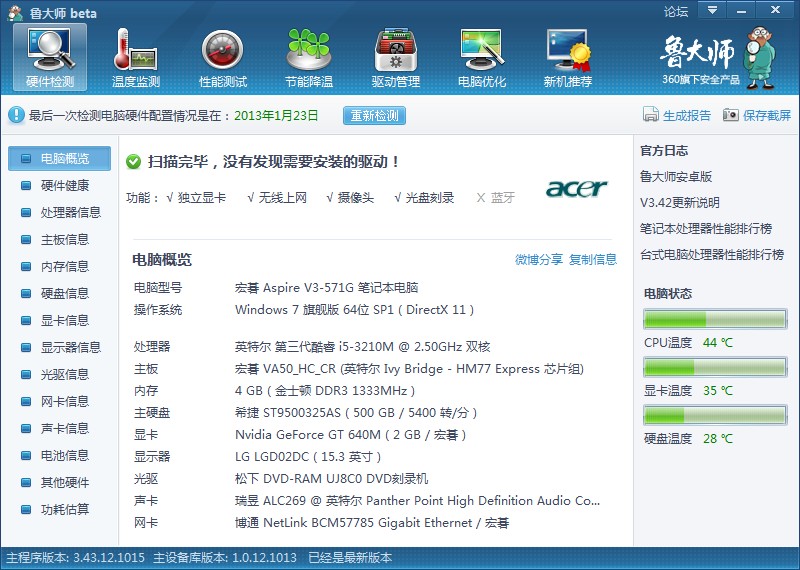Open the 论坛 forum link
800x570 pixels.
click(x=676, y=12)
